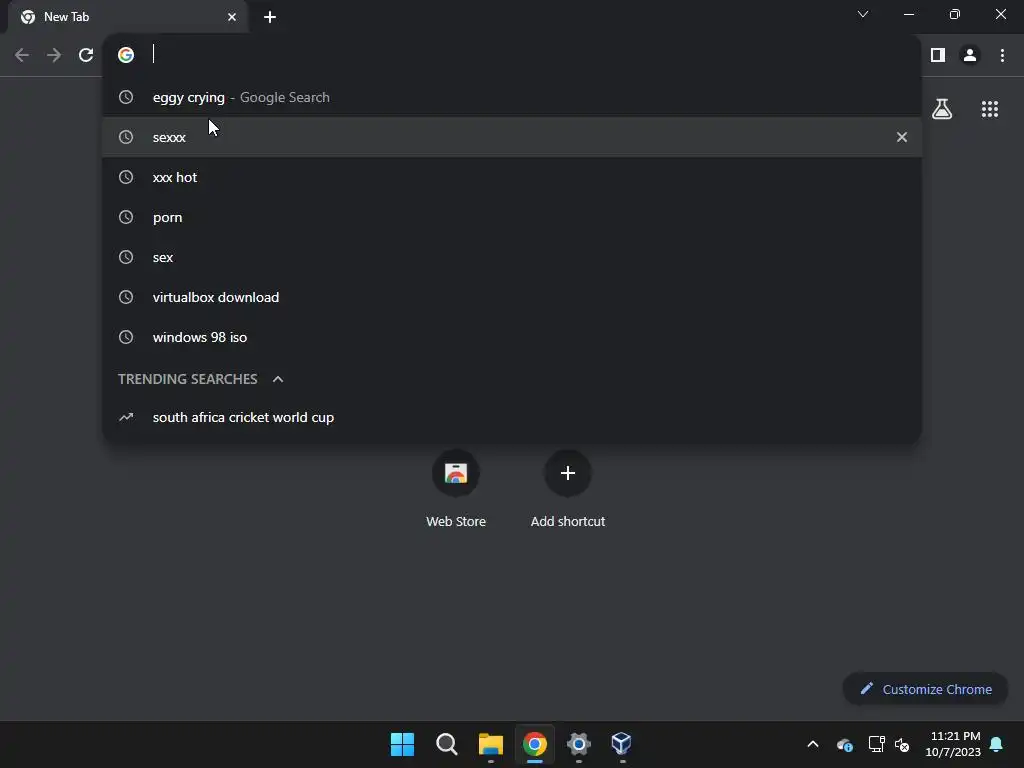Click the OneDrive cloud tray icon
This screenshot has width=1024, height=768.
tap(844, 744)
